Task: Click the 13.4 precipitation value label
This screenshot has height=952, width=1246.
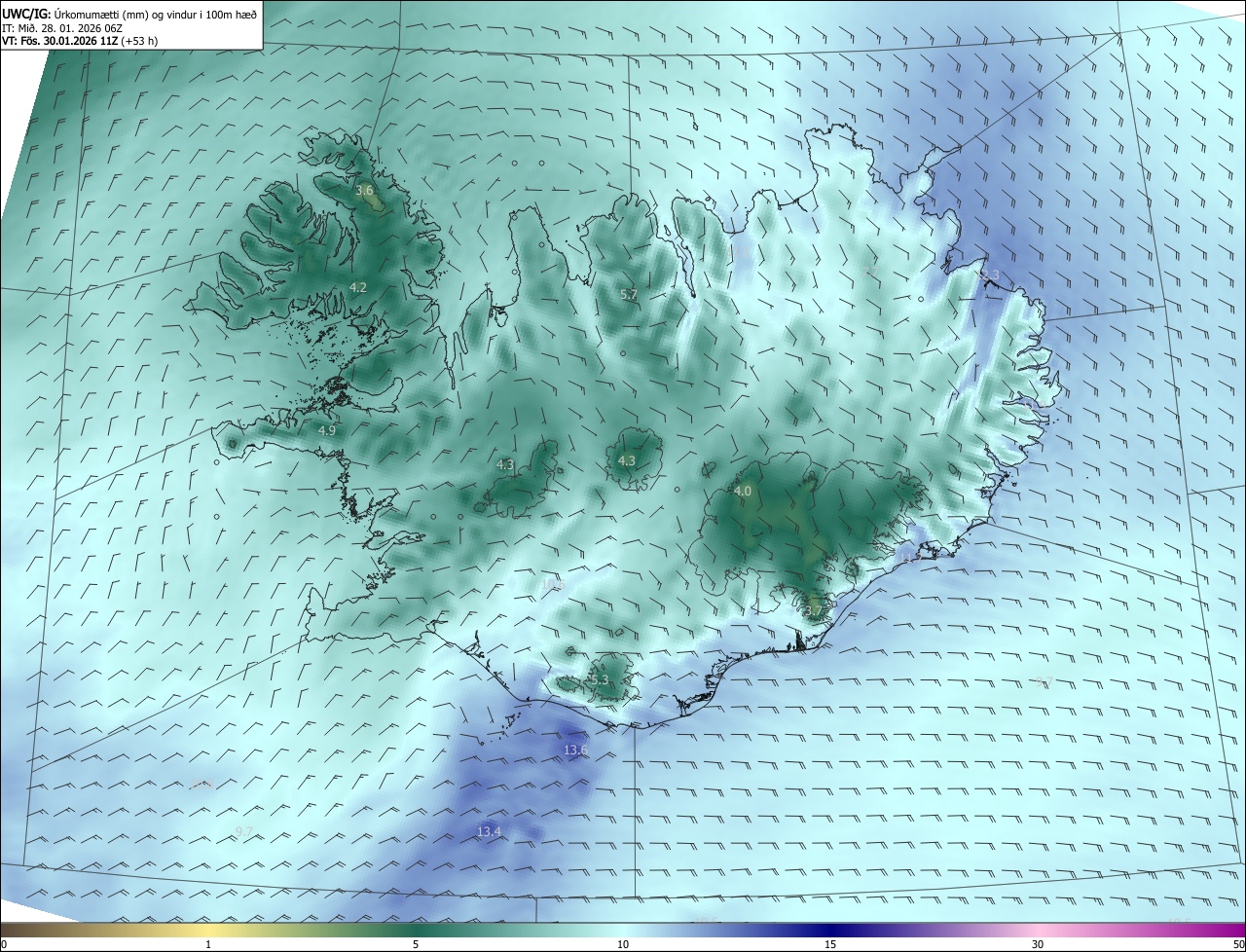Action: pos(490,831)
